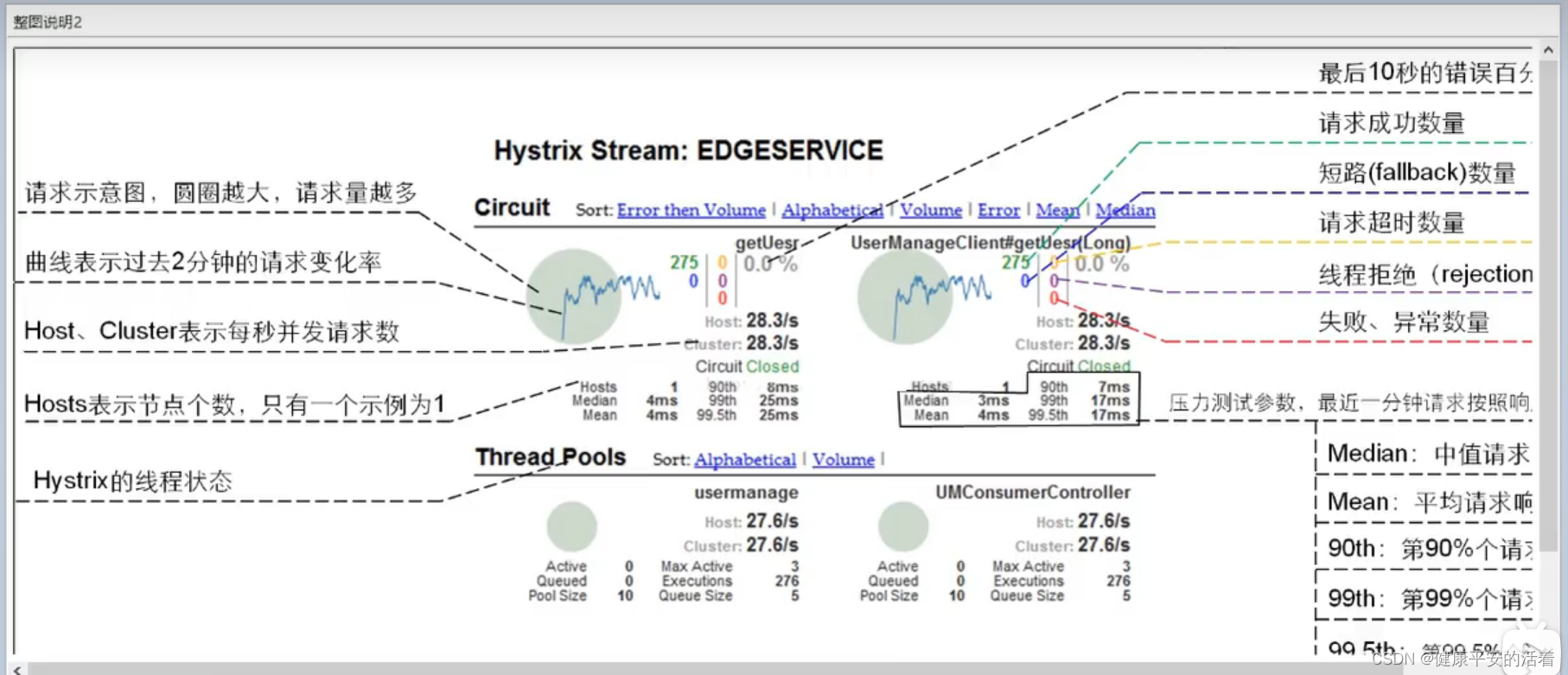The height and width of the screenshot is (675, 1568).
Task: Click the usermanage Executions 276 value
Action: pyautogui.click(x=787, y=582)
